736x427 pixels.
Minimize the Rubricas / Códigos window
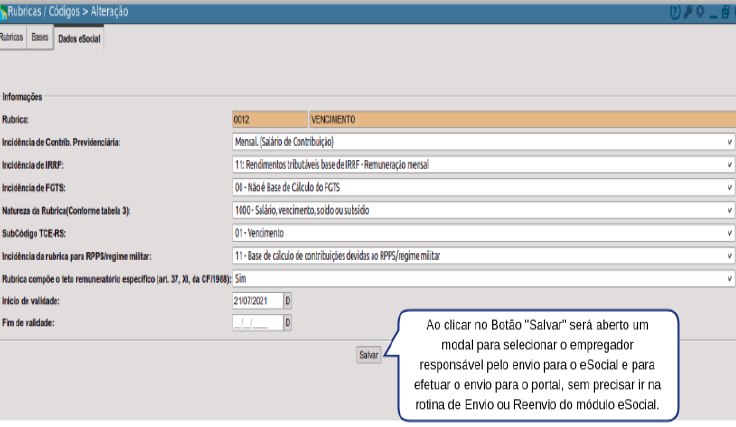click(713, 15)
